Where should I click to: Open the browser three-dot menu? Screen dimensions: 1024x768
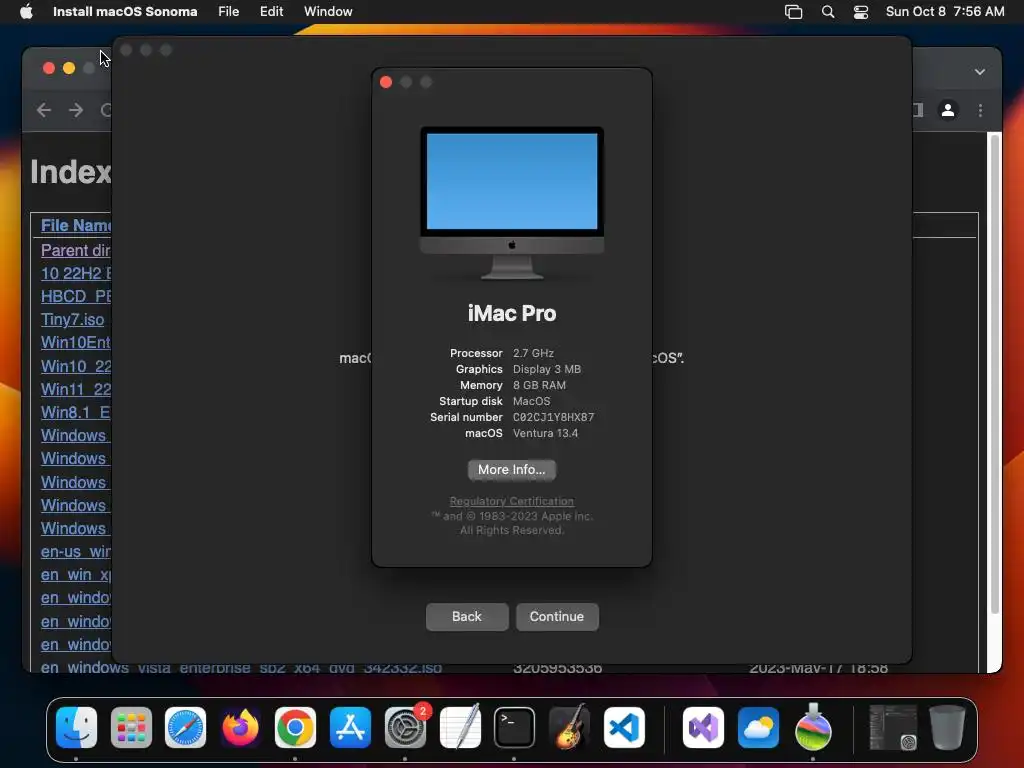980,110
